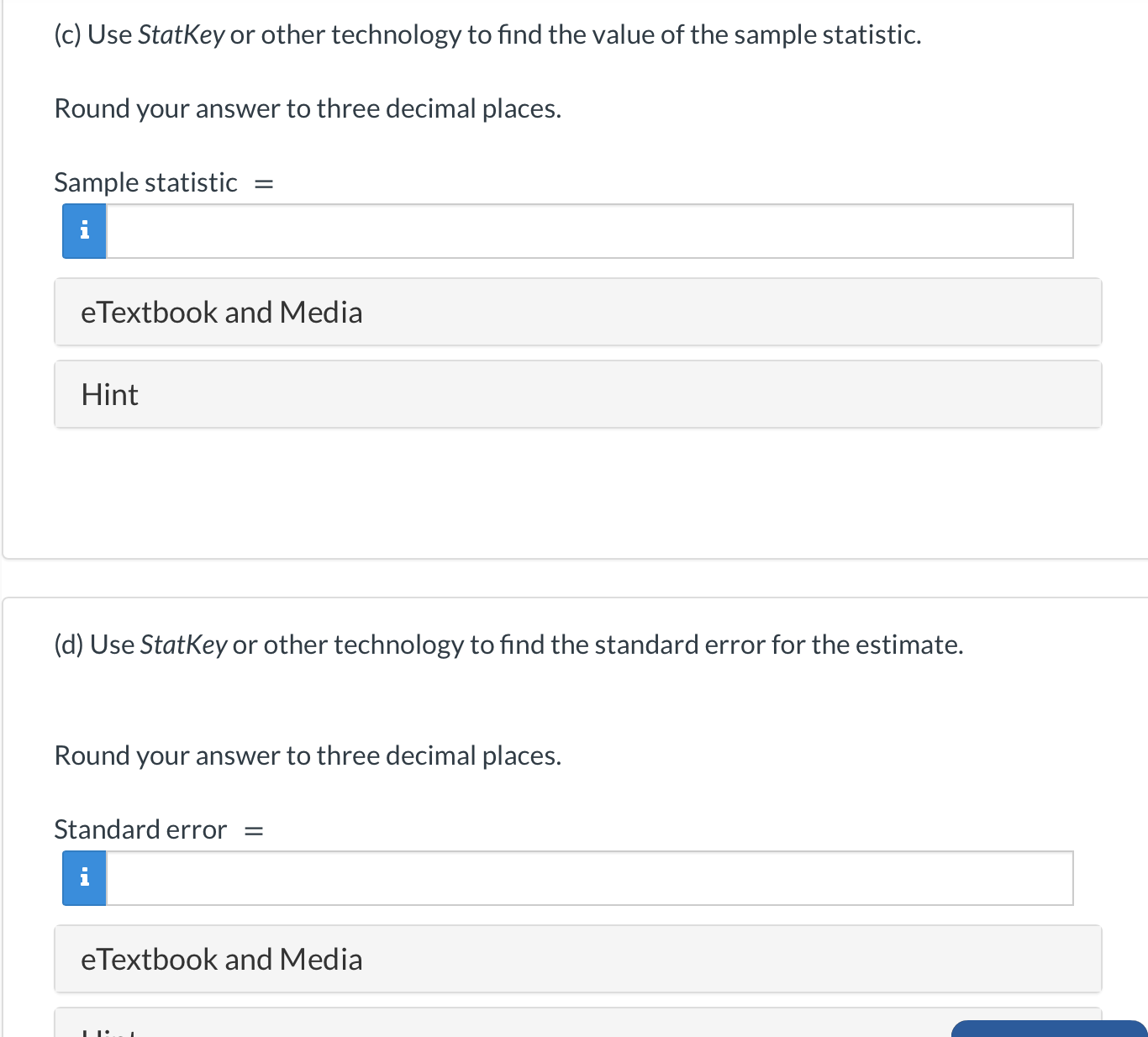Click the italic StatKey word in part (d)
1148x1037 pixels.
183,645
